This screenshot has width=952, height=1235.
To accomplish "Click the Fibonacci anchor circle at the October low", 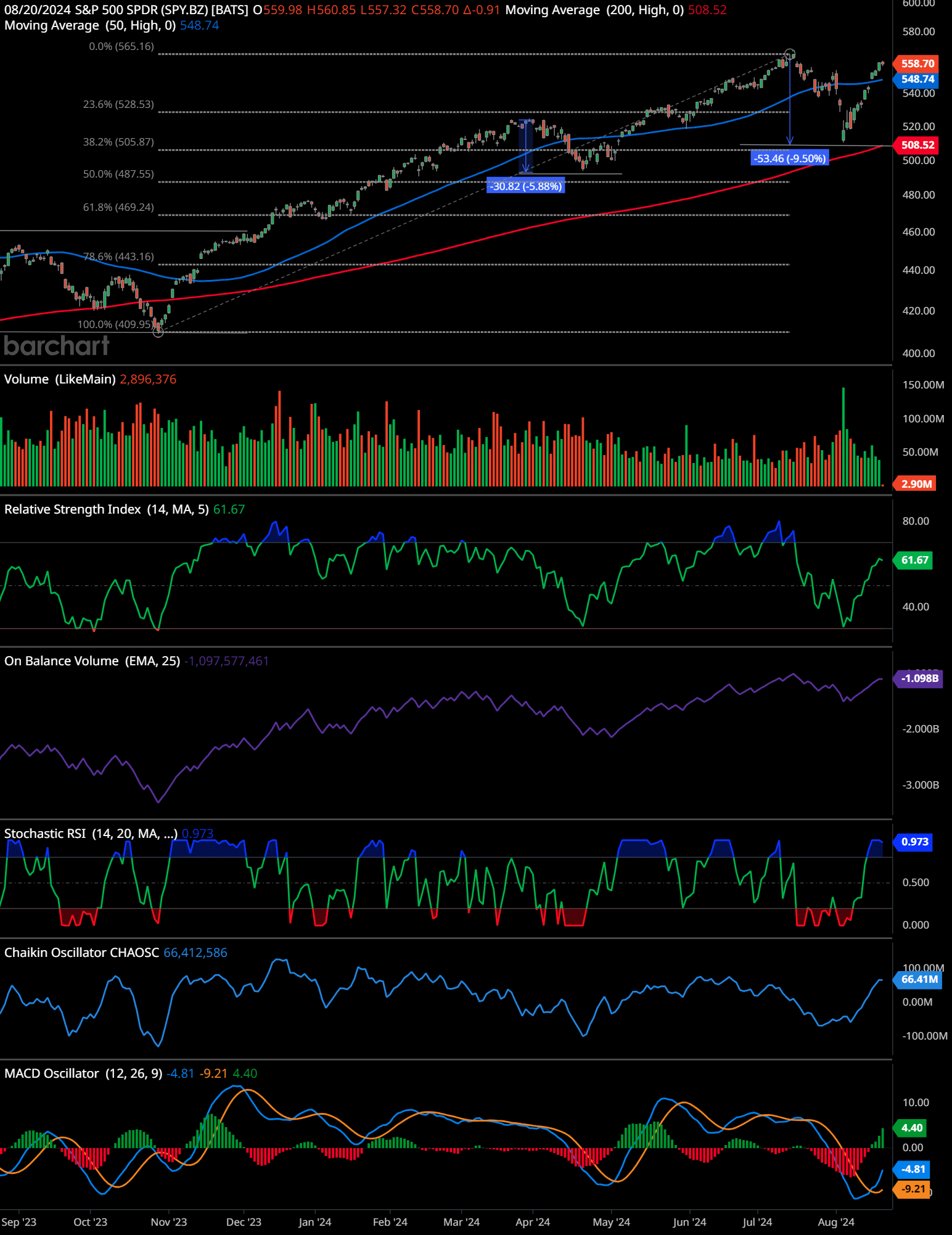I will pyautogui.click(x=158, y=332).
